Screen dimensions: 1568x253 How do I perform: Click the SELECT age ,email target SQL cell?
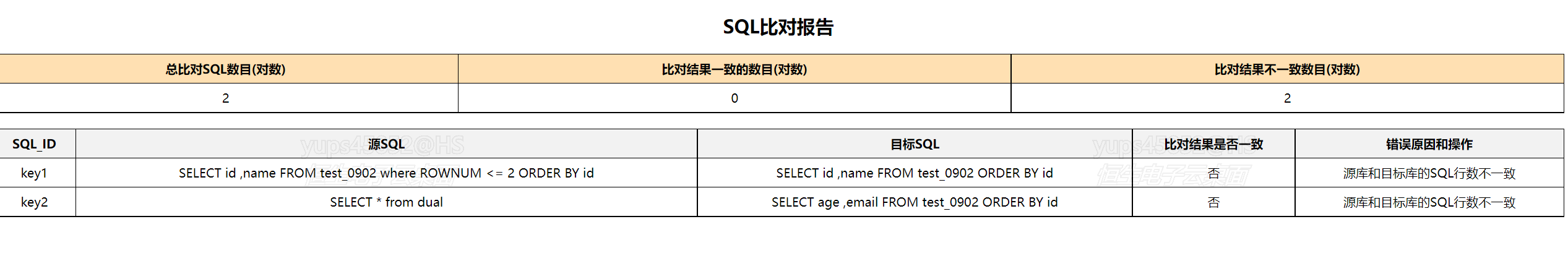915,202
